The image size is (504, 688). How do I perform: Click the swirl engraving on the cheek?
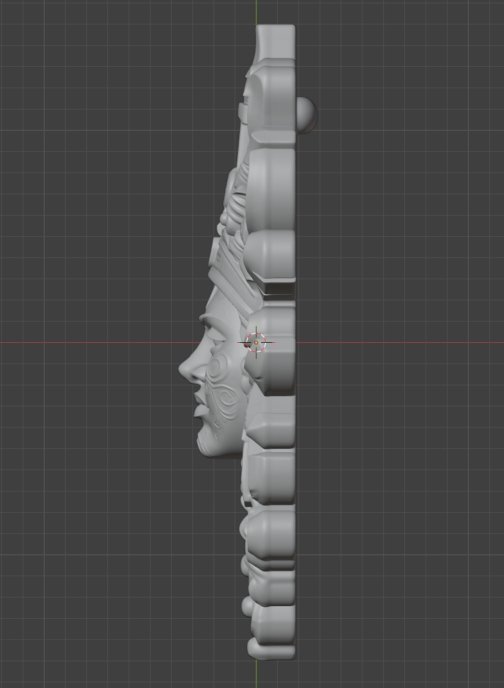coord(223,386)
